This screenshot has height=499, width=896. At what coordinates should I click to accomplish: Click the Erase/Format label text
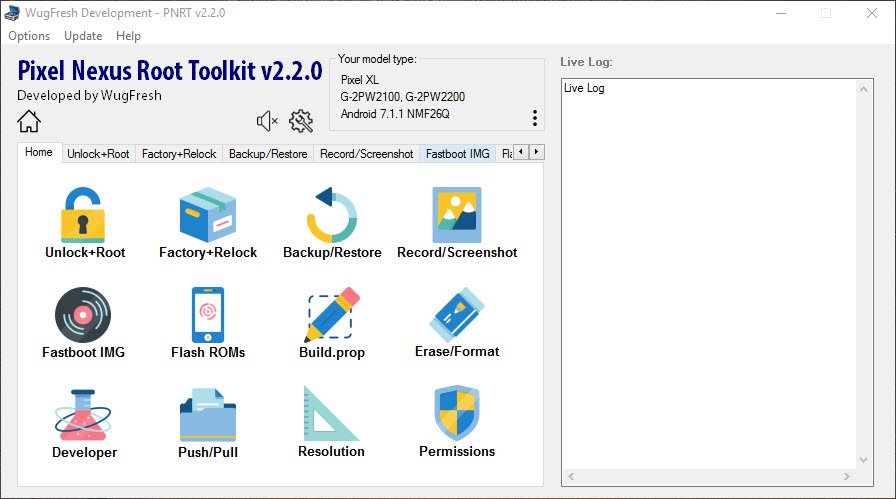tap(457, 352)
